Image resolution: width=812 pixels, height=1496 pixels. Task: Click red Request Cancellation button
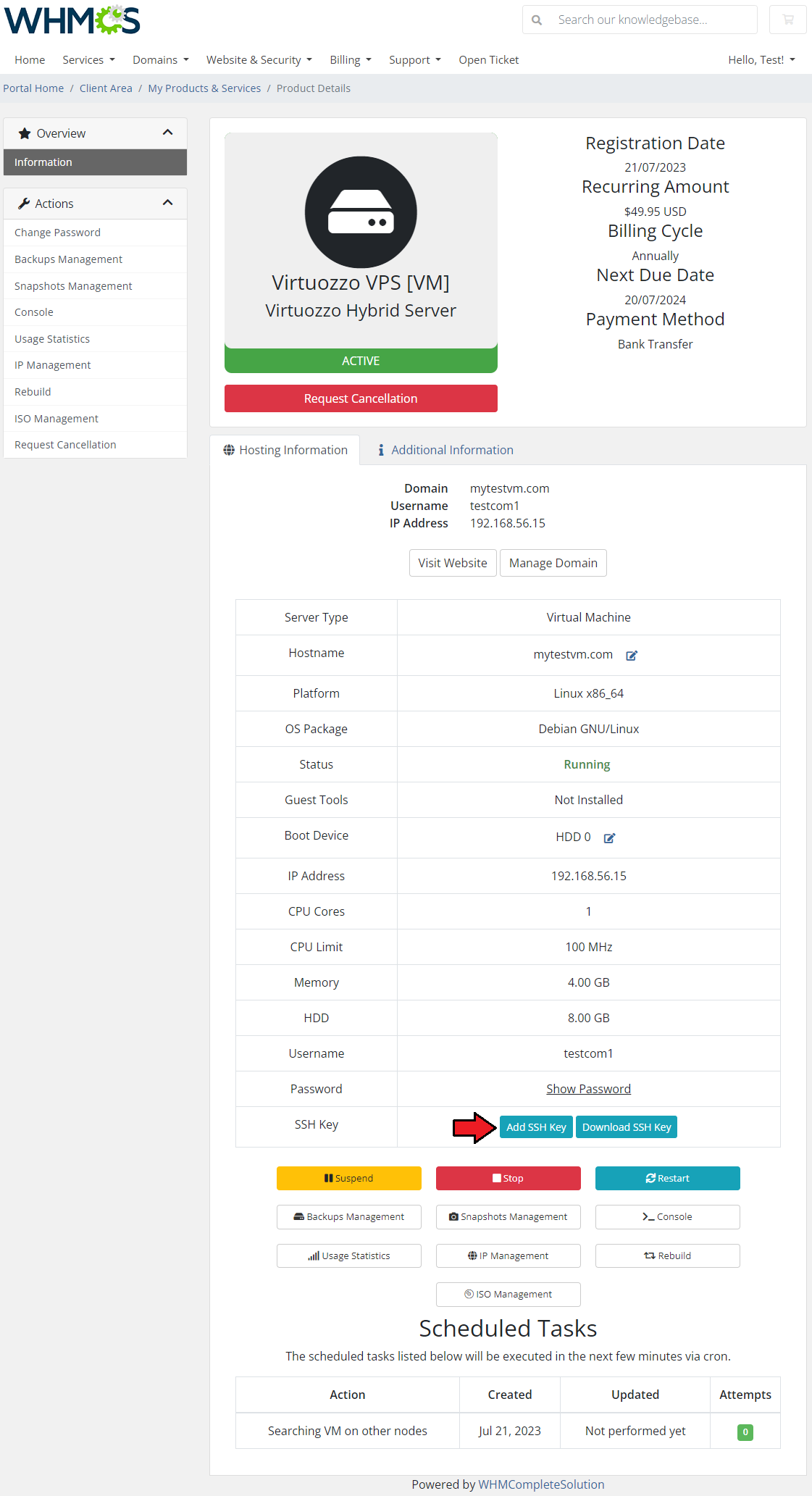click(361, 398)
